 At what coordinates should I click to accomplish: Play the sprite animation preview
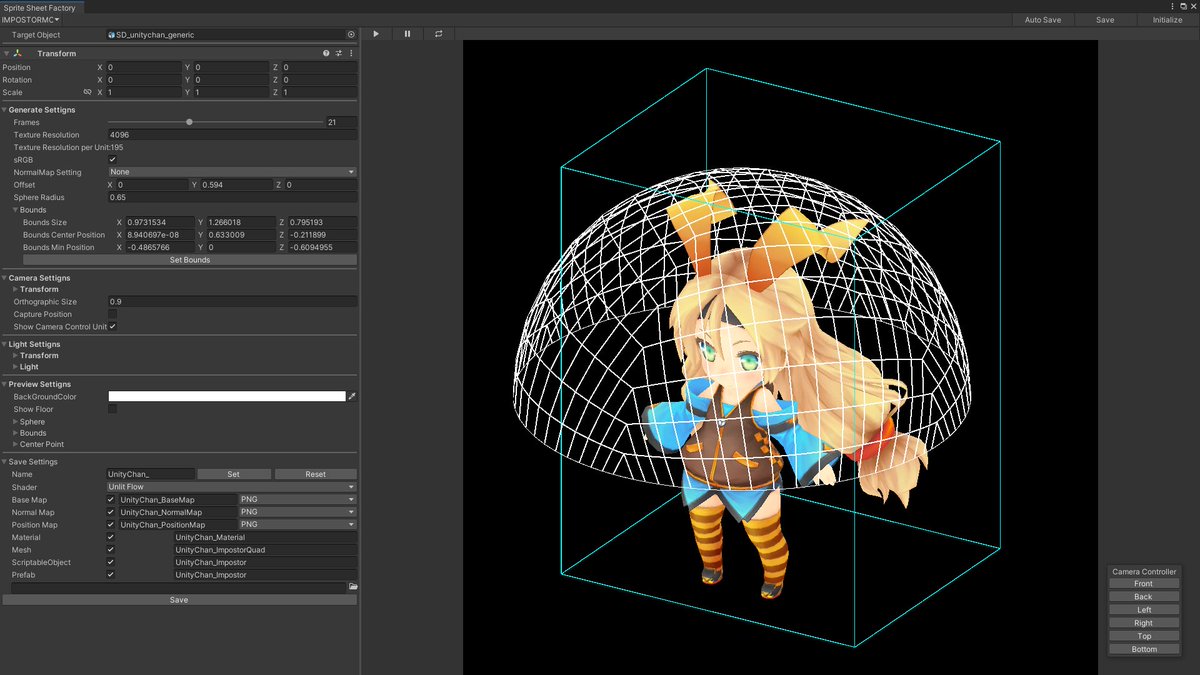376,34
